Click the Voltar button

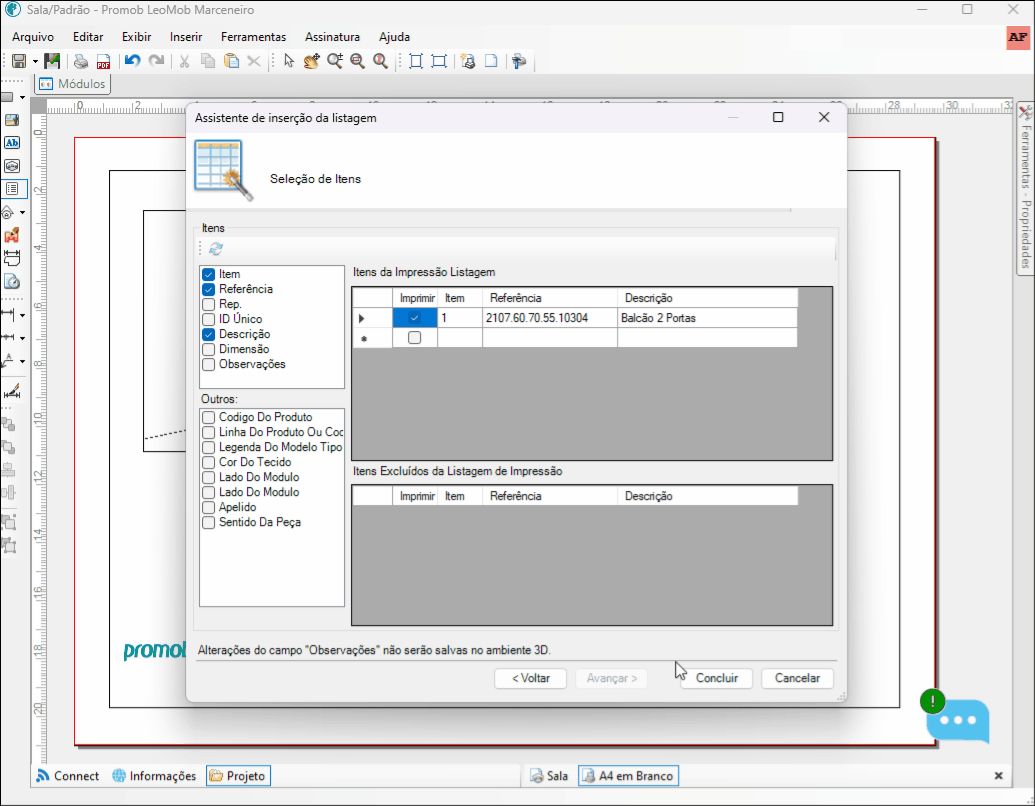click(531, 678)
